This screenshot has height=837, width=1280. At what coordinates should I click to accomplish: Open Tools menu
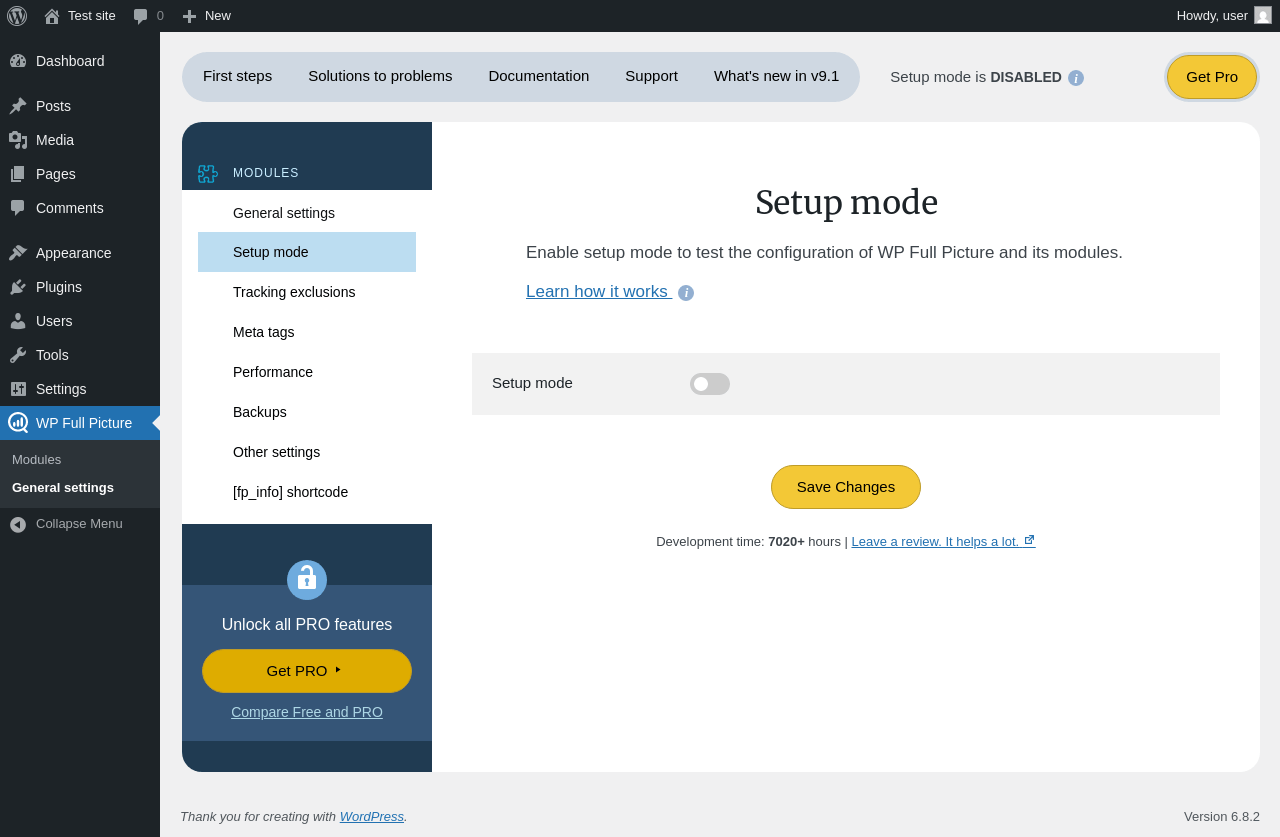52,355
